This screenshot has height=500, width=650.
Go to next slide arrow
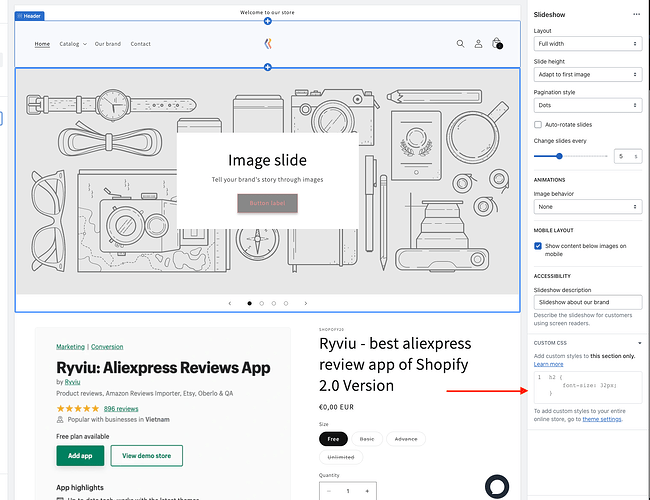pos(306,303)
